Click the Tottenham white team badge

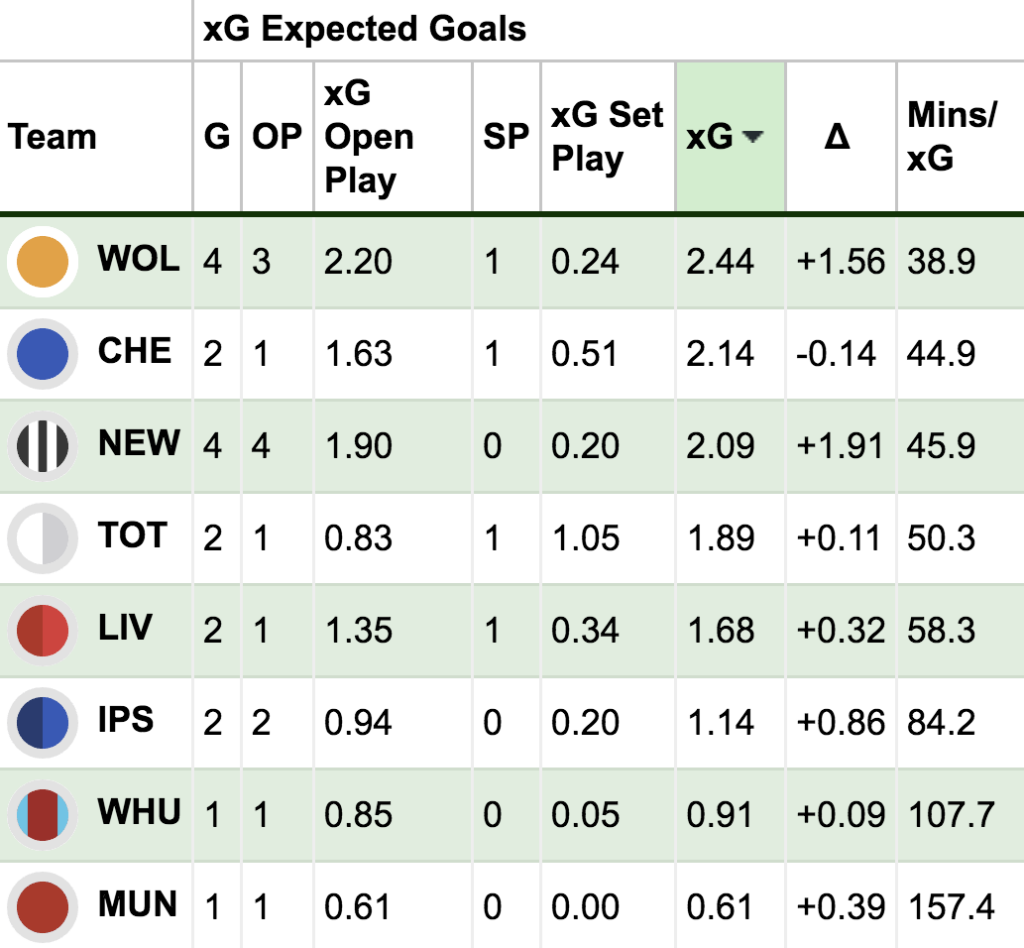42,538
